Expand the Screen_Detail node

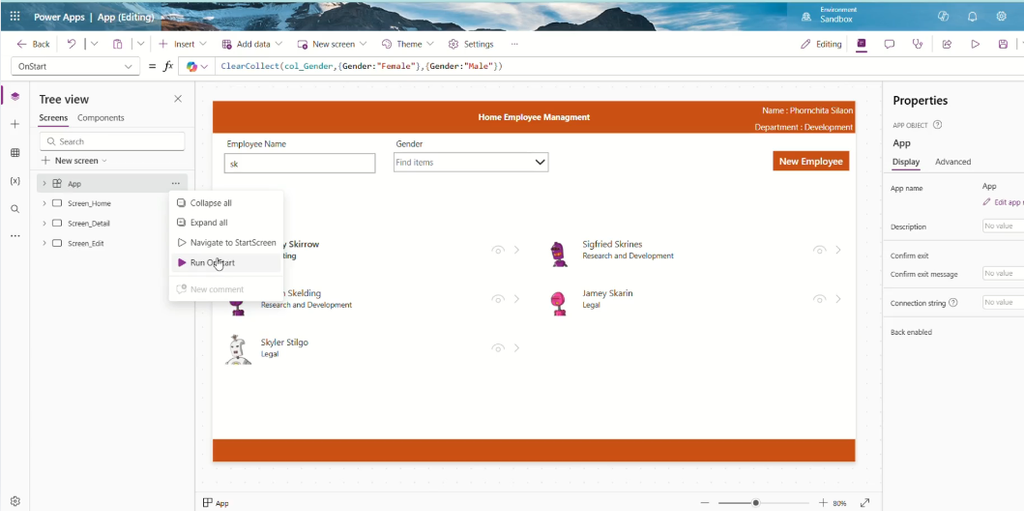pyautogui.click(x=44, y=223)
